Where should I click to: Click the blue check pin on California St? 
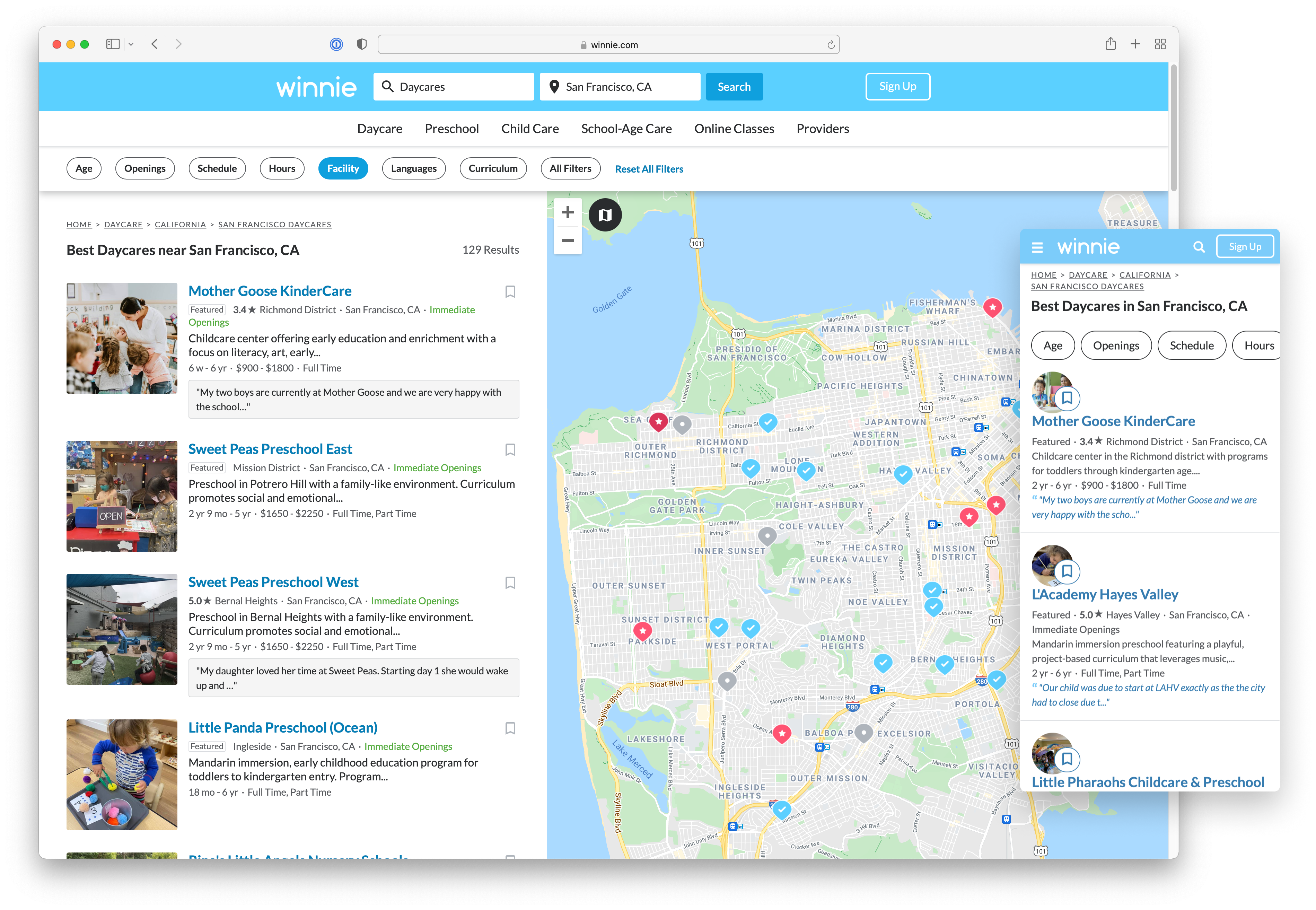768,423
